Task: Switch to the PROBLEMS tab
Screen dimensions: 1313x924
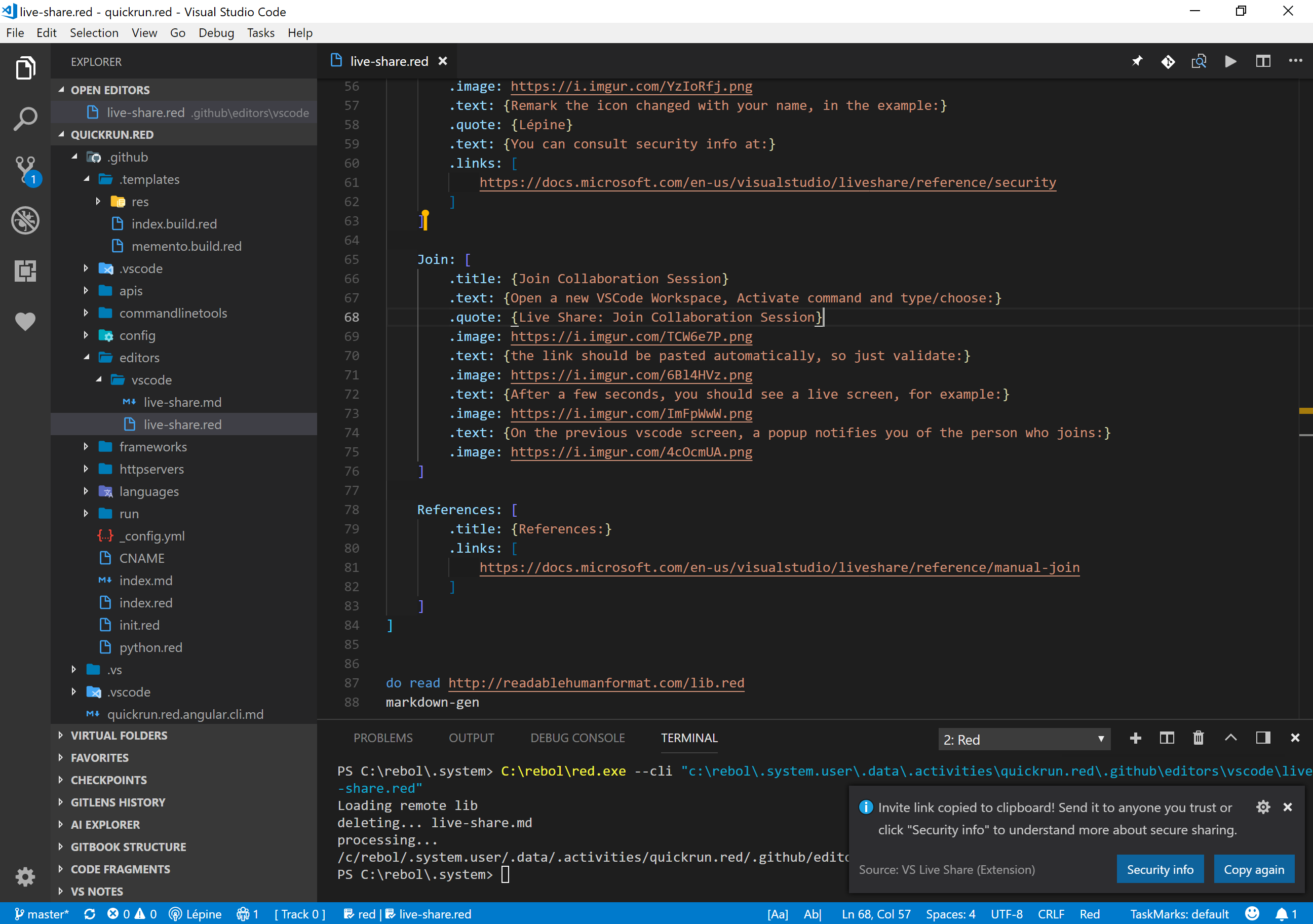Action: (383, 738)
